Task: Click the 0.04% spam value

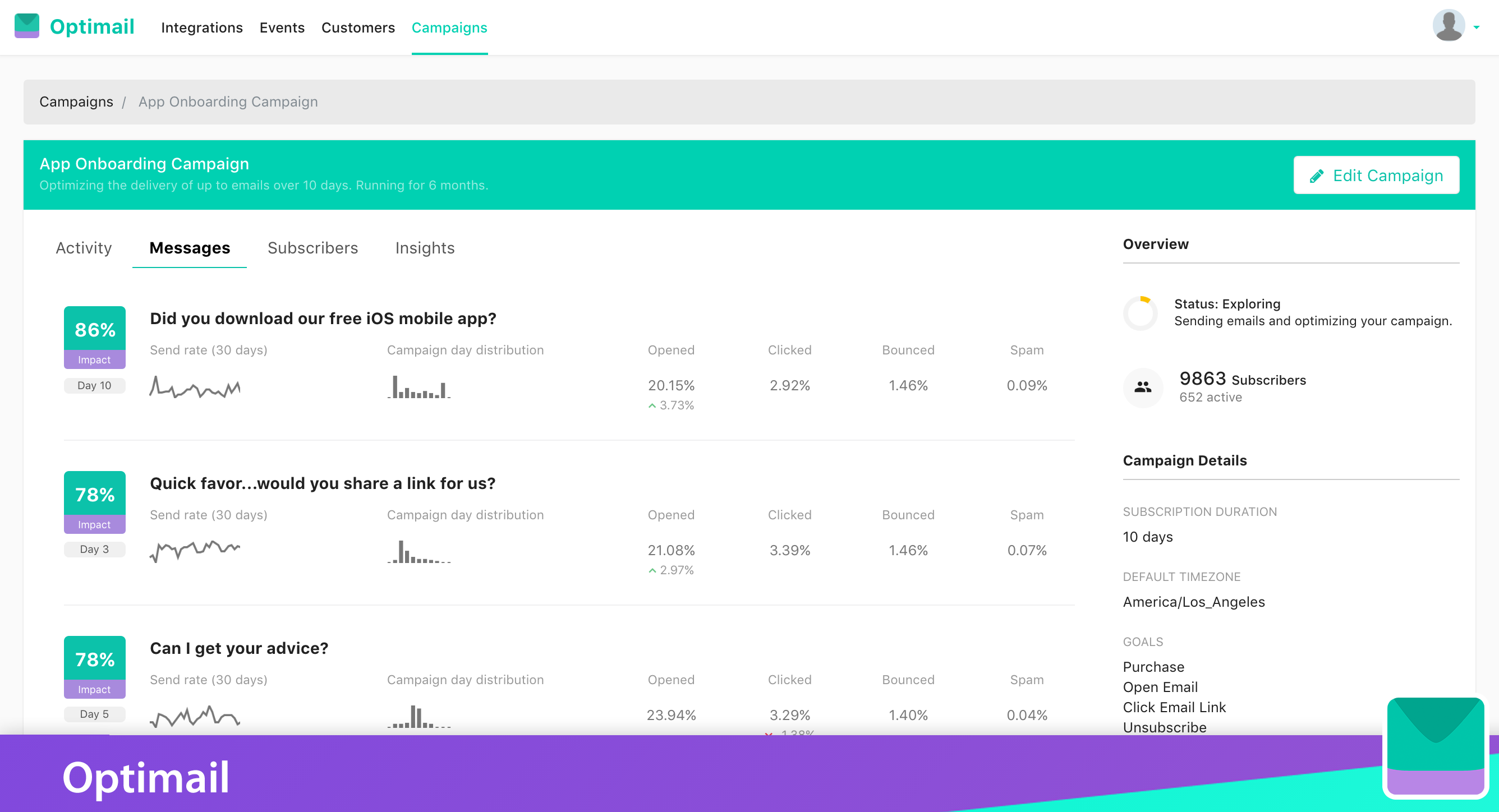Action: pos(1027,714)
